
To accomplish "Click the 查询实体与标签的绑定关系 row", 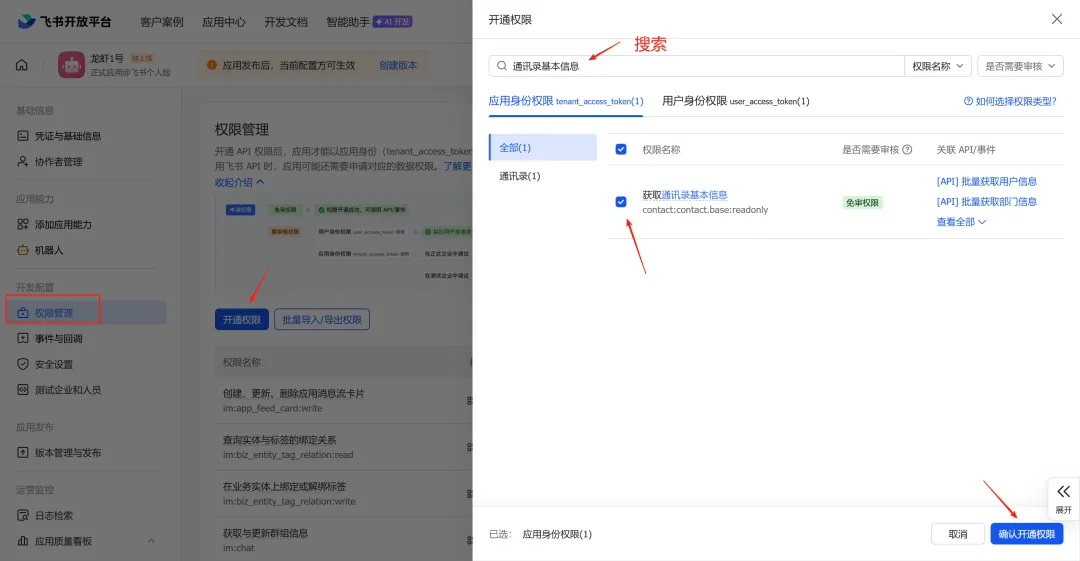I will click(x=344, y=447).
